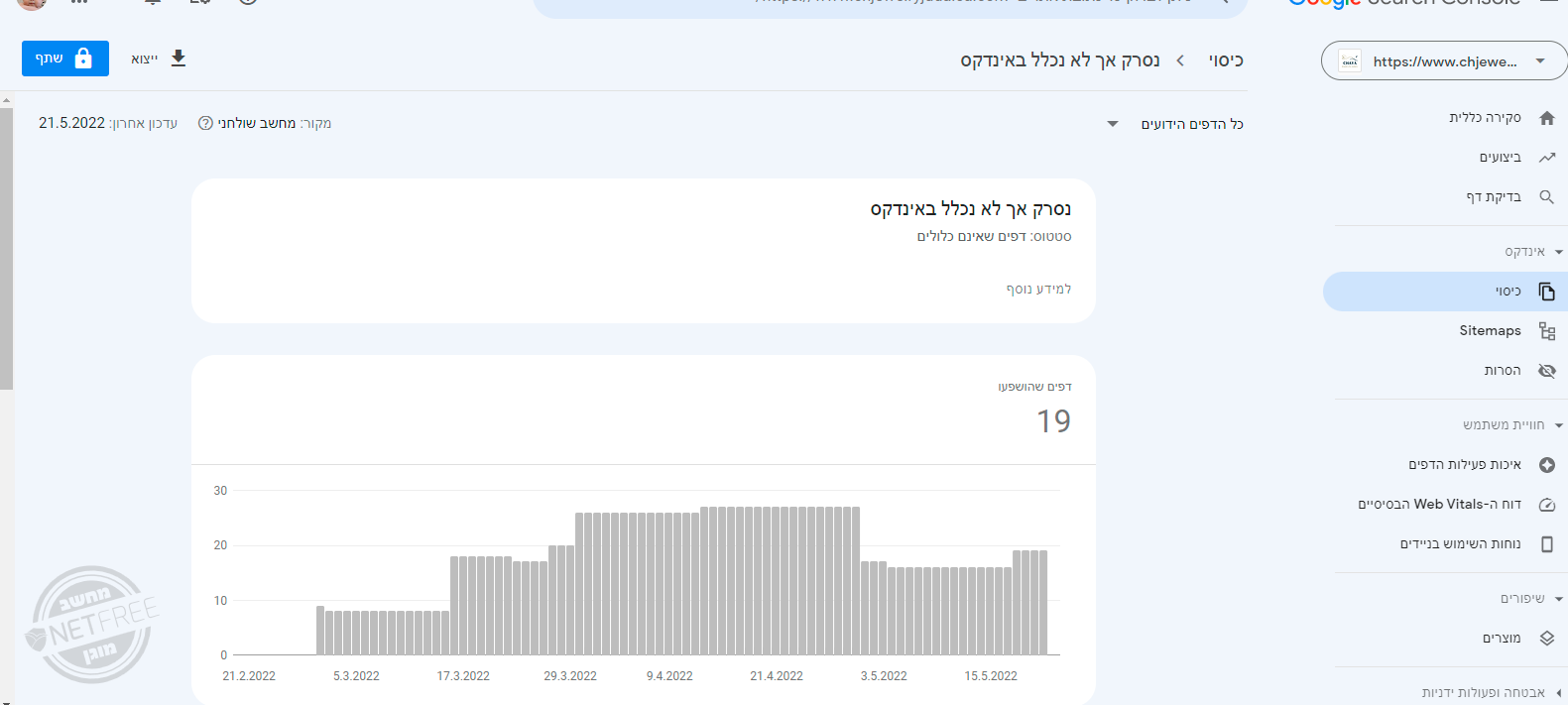The width and height of the screenshot is (1568, 705).
Task: Click the מקור: מחשב שולחני label
Action: 275,123
